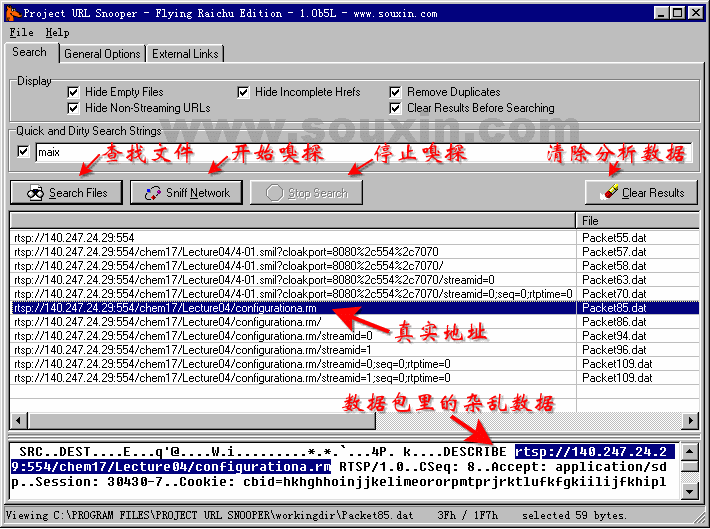Click the packet view scroll down arrow
Image resolution: width=710 pixels, height=529 pixels.
pos(689,491)
